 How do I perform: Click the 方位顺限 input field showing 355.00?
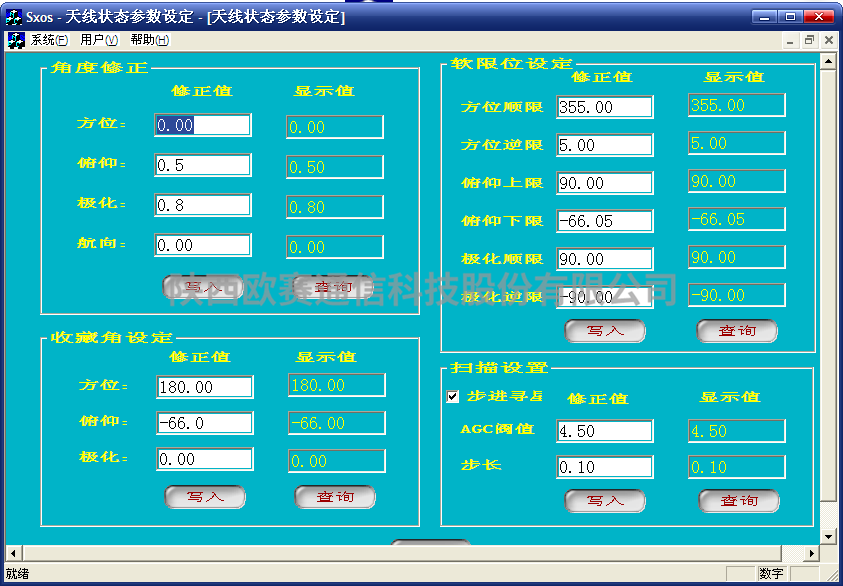click(x=605, y=107)
